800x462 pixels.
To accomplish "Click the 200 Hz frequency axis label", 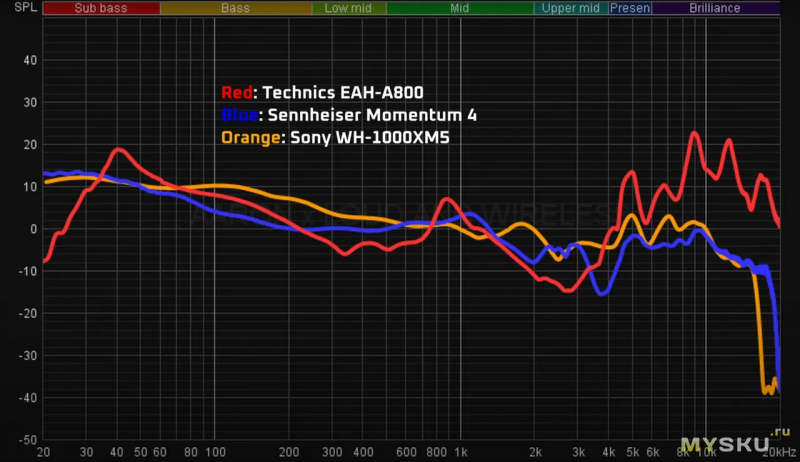I will click(x=289, y=452).
